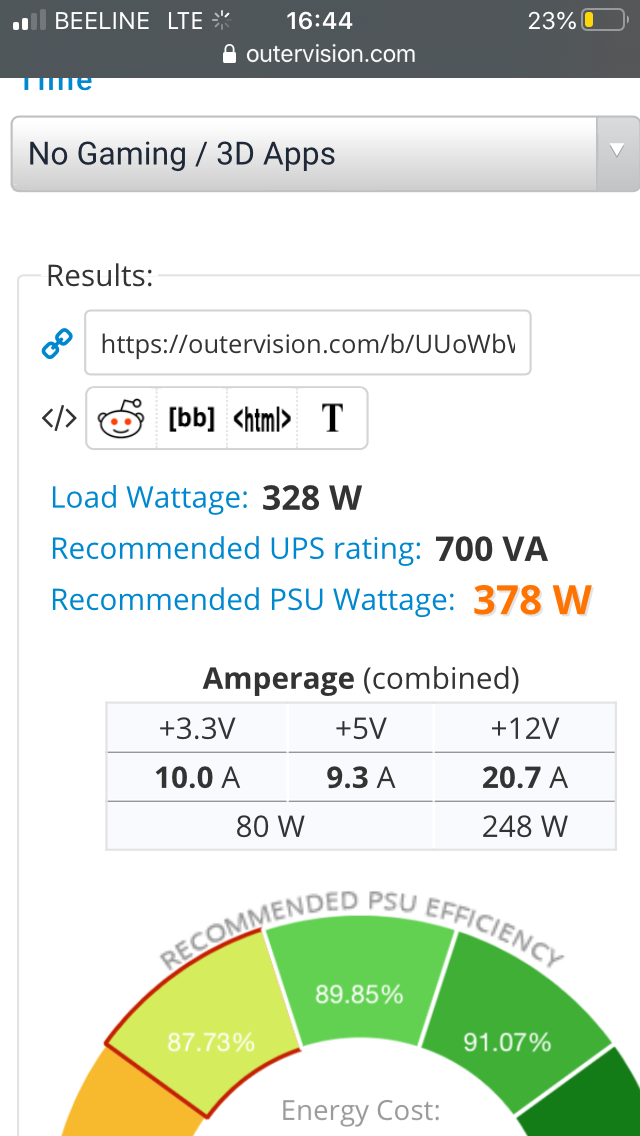Tap the battery icon in status bar
Screen dimensions: 640x1136
tap(604, 20)
